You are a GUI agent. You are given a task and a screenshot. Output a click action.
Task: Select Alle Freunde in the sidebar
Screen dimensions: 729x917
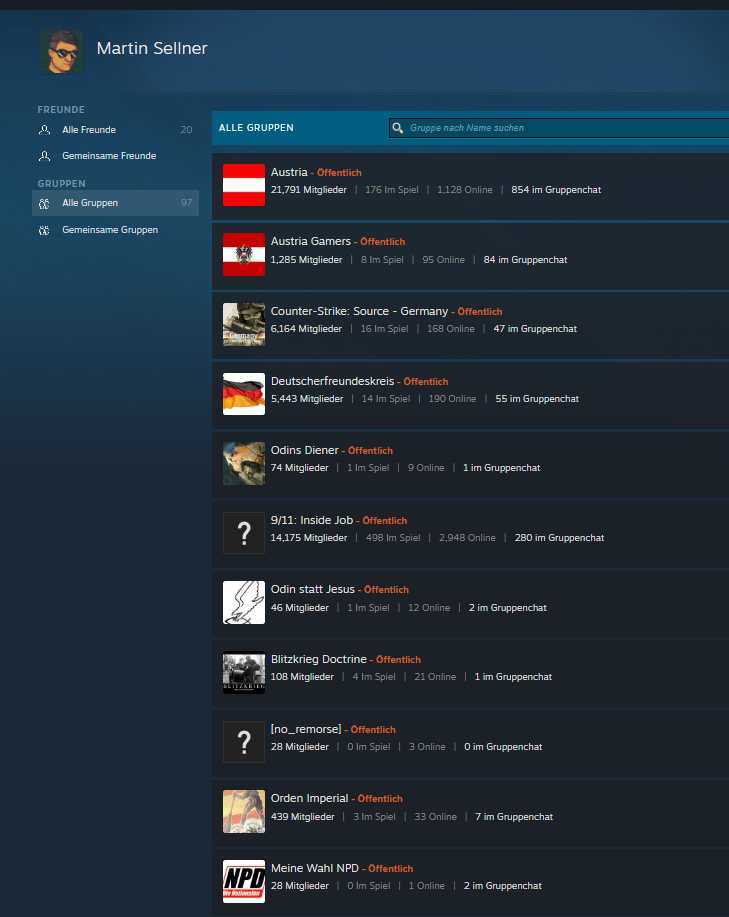click(89, 130)
